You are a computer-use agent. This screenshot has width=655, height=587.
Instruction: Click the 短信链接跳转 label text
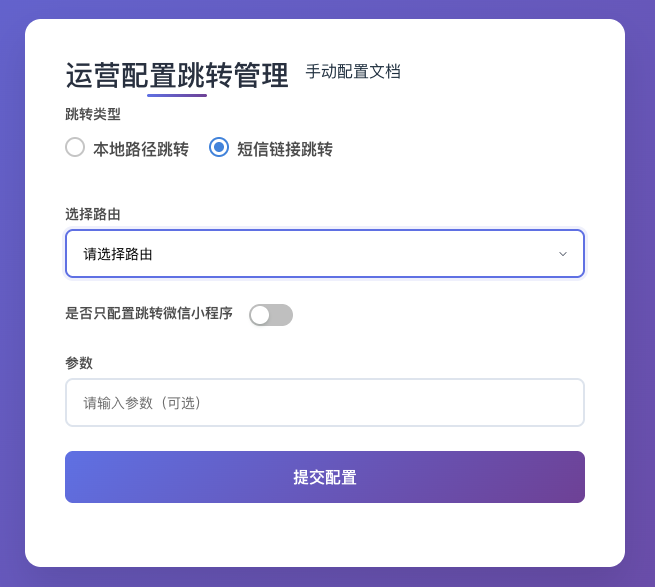coord(285,149)
